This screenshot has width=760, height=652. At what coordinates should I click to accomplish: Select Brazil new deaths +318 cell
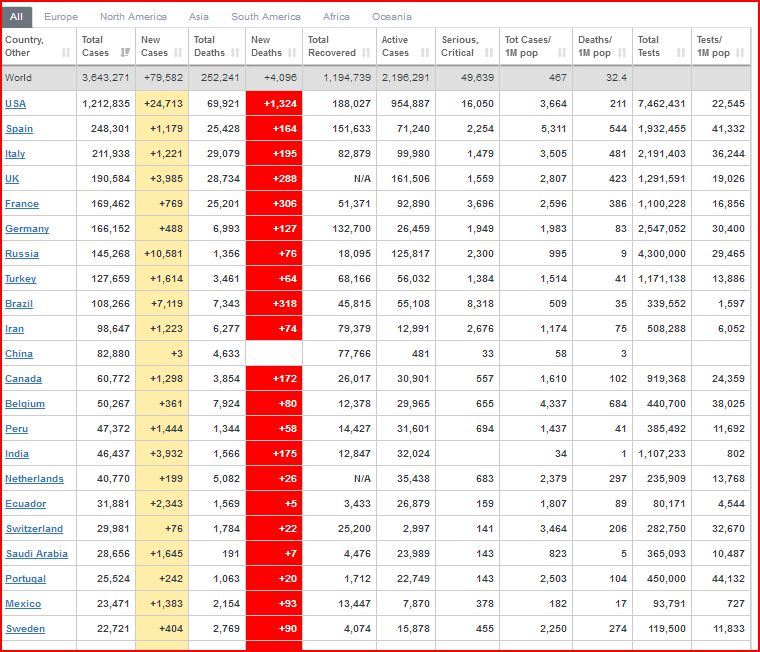click(274, 303)
